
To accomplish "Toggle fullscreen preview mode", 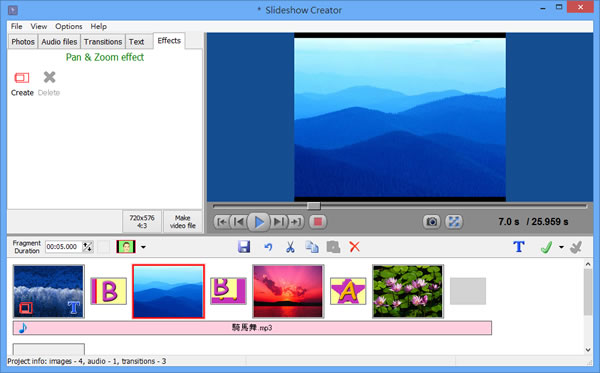I will 454,222.
